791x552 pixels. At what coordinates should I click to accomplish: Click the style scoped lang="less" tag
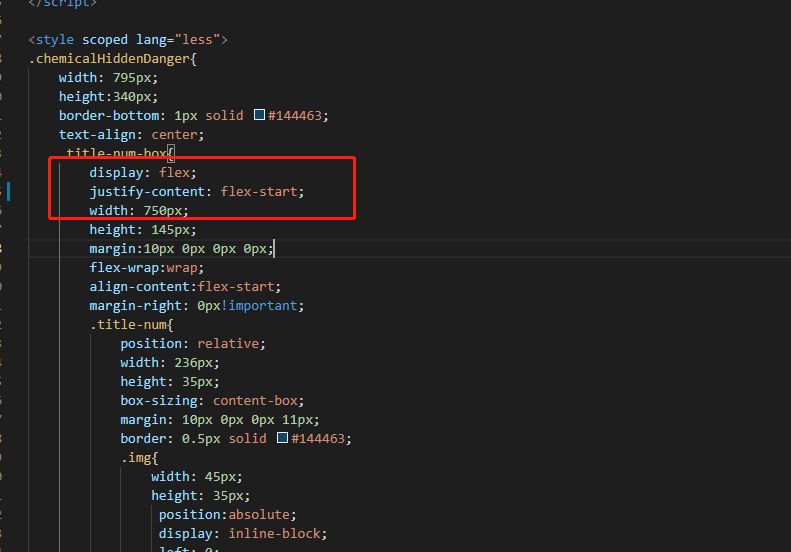[x=128, y=39]
